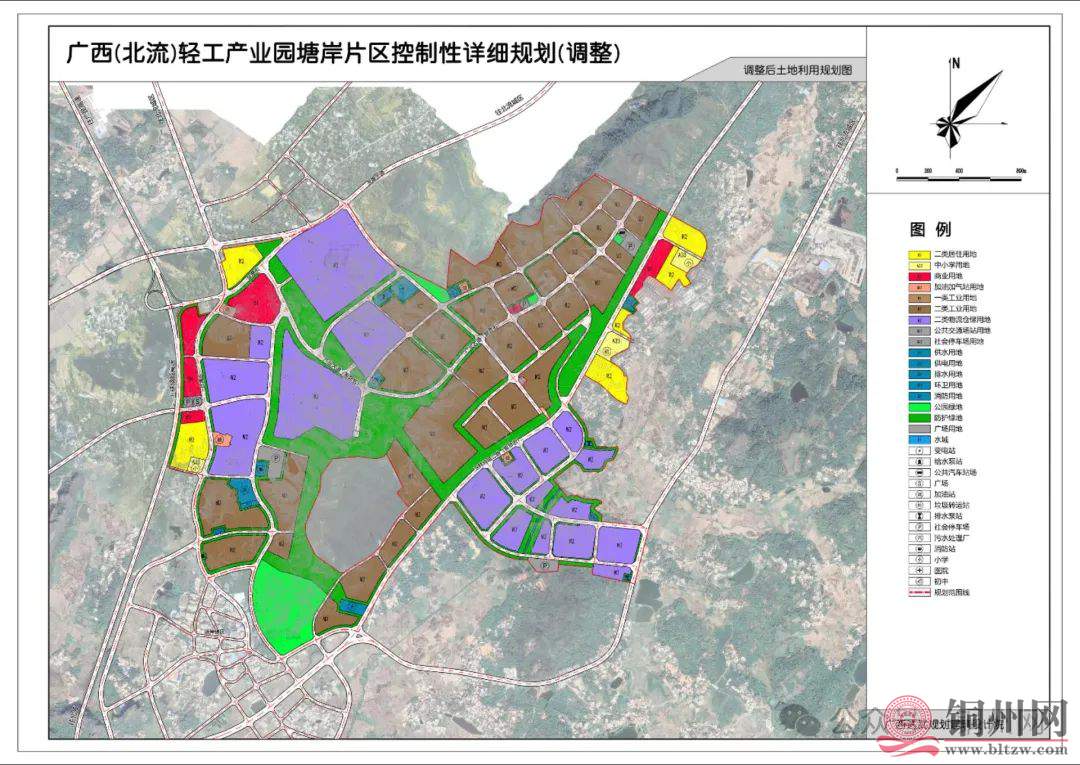The height and width of the screenshot is (765, 1080).
Task: Click the 变电站 symbol in the legend
Action: pyautogui.click(x=919, y=450)
